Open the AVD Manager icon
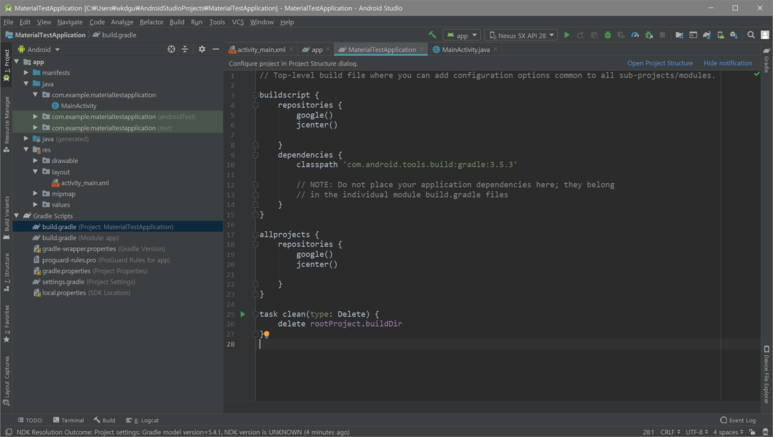The image size is (773, 437). click(x=720, y=35)
